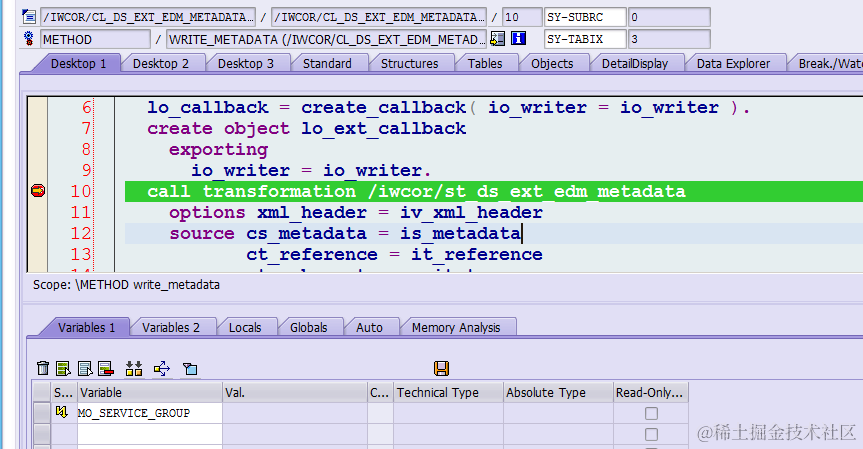Toggle Read-Only checkbox in MO_SERVICE_GROUP row

pos(651,413)
